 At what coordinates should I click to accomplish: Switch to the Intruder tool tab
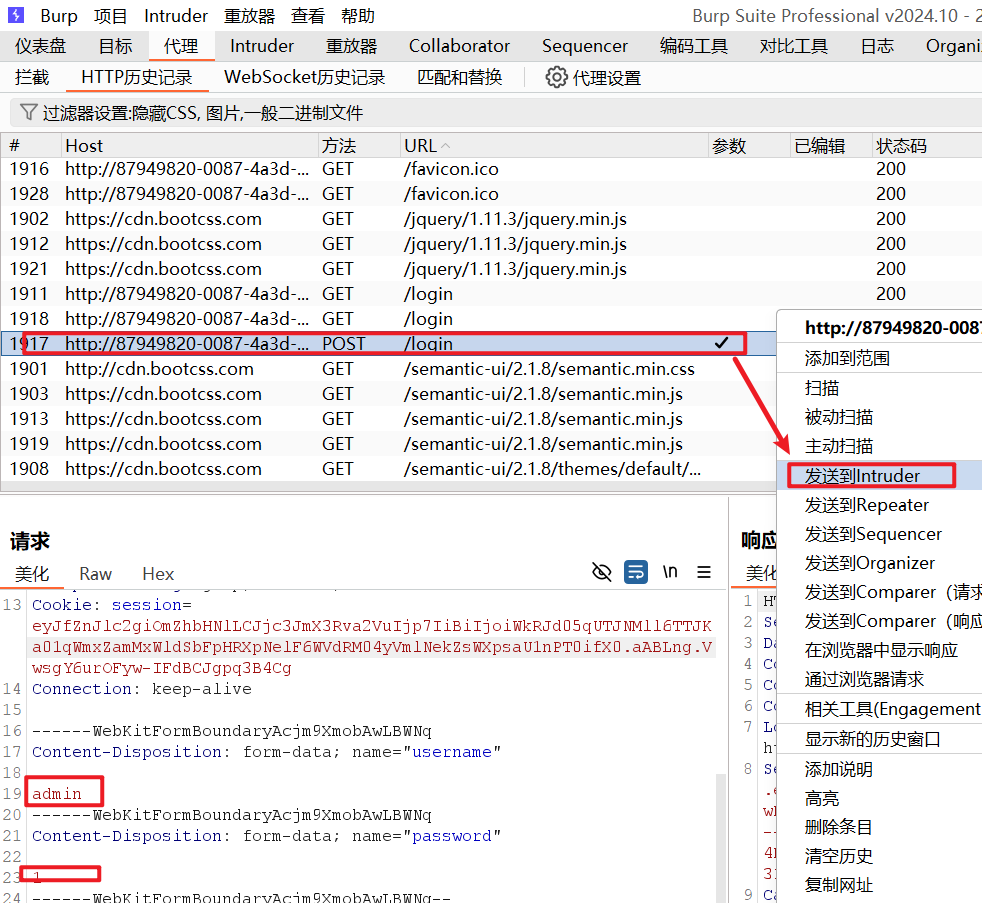click(262, 46)
